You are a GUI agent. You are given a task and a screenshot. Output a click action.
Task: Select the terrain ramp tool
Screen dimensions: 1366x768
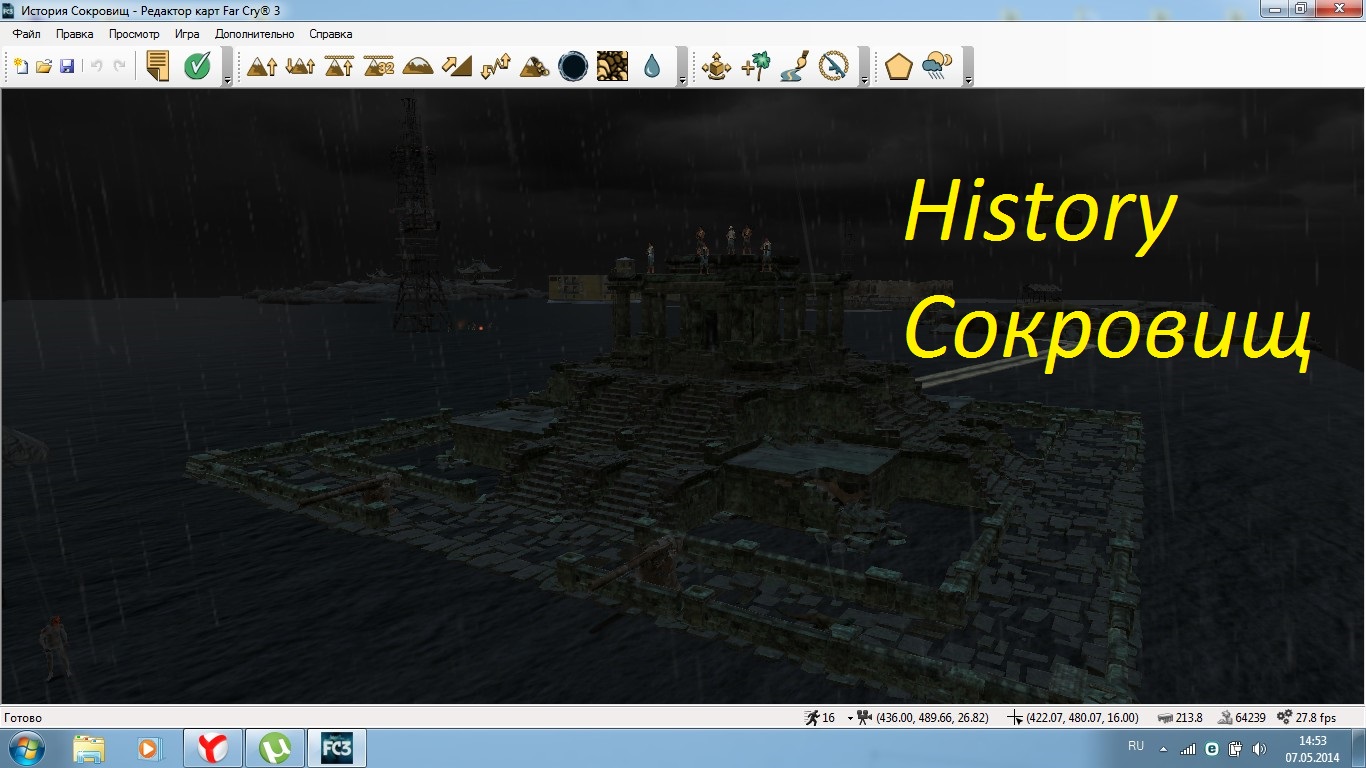click(456, 66)
